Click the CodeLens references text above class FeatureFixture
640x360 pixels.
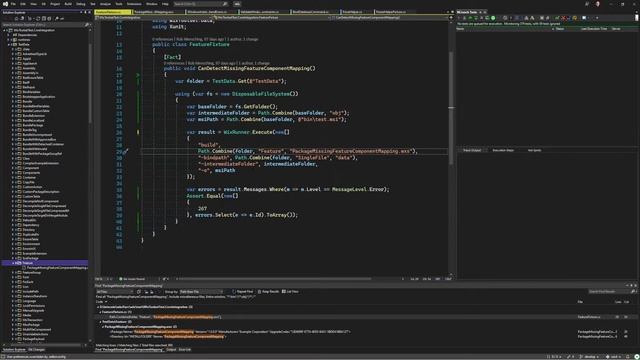[x=205, y=39]
